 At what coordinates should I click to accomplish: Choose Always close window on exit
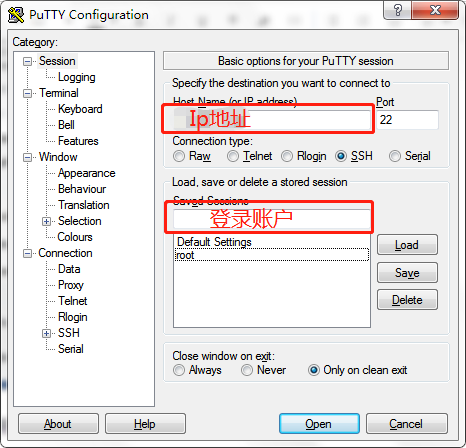[x=197, y=370]
